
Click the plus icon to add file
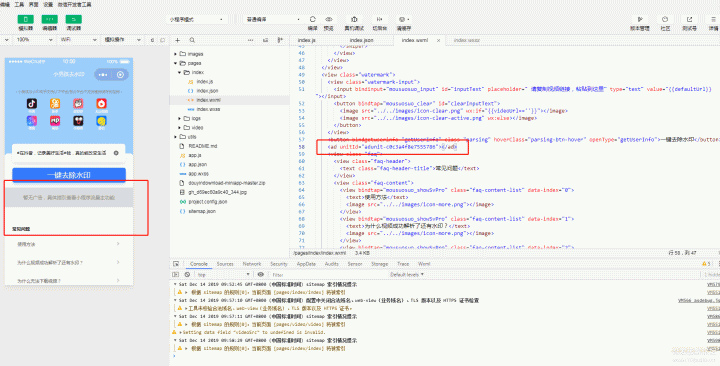pyautogui.click(x=178, y=40)
